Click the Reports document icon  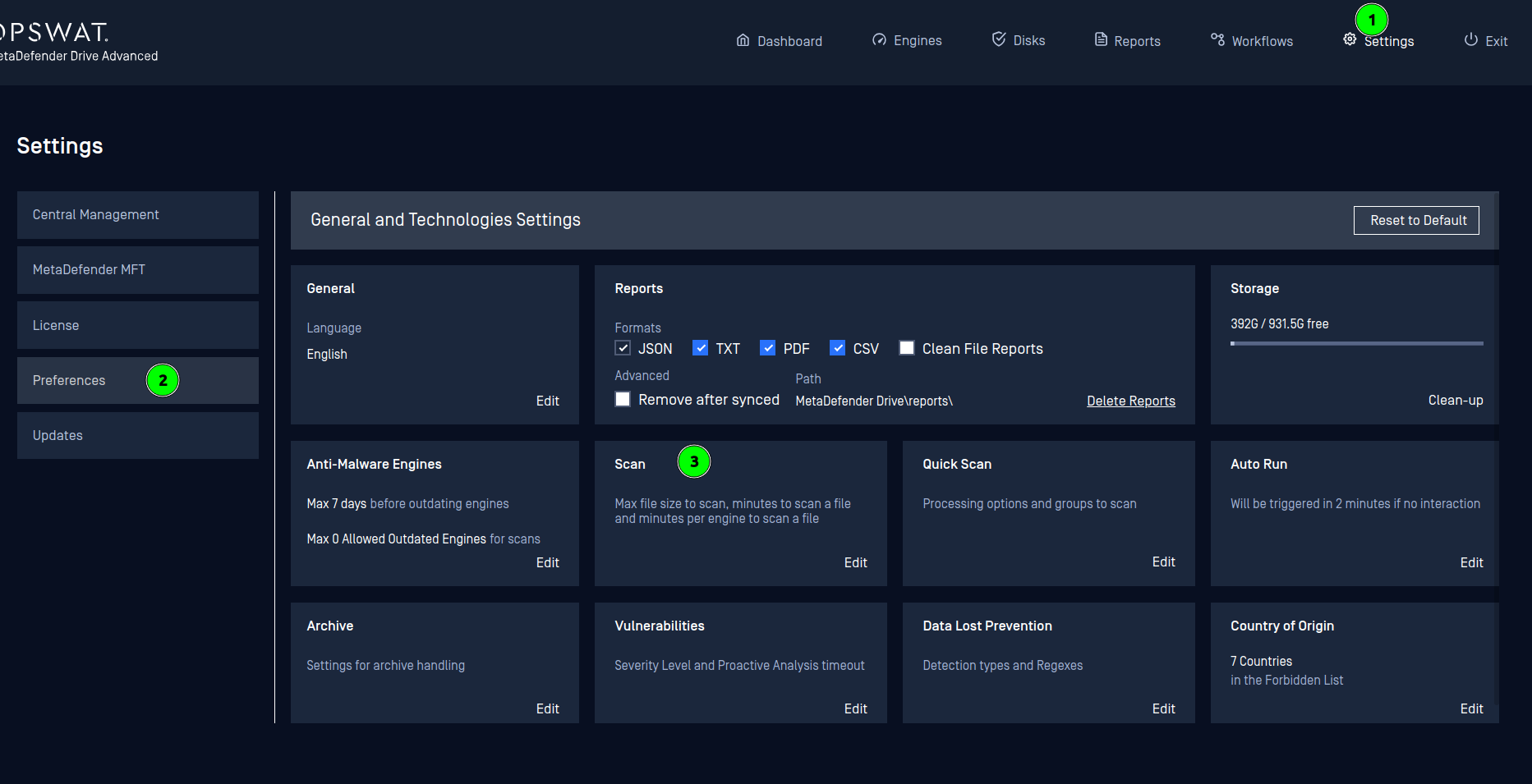(x=1101, y=39)
